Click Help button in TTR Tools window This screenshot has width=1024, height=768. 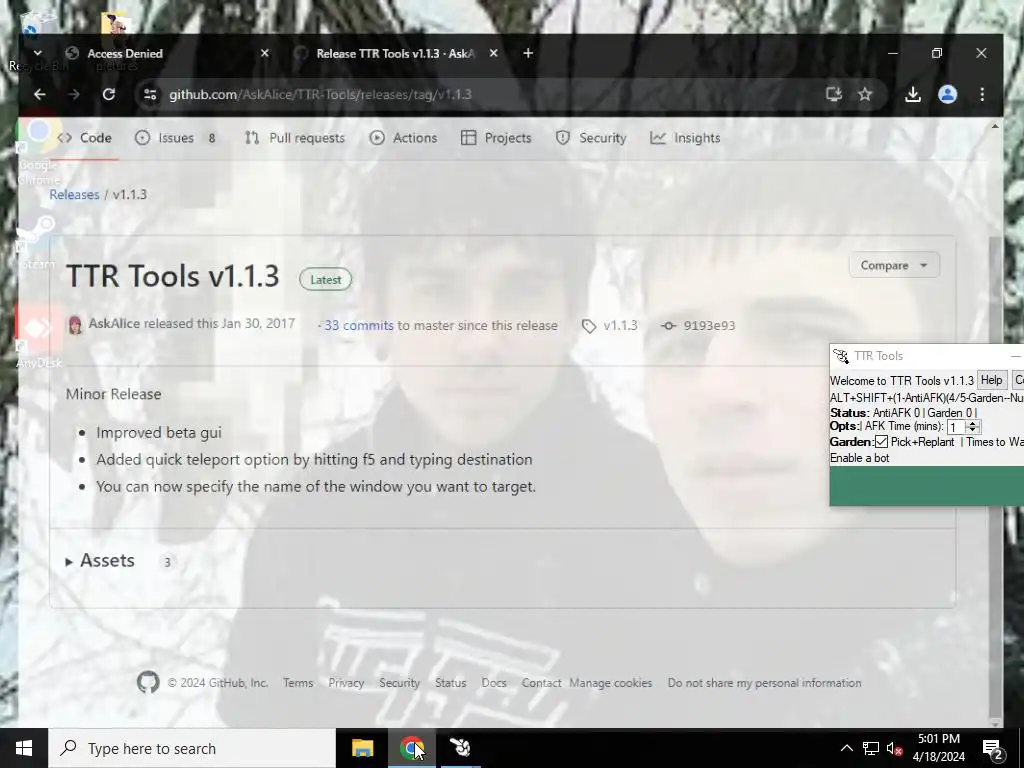(x=991, y=380)
